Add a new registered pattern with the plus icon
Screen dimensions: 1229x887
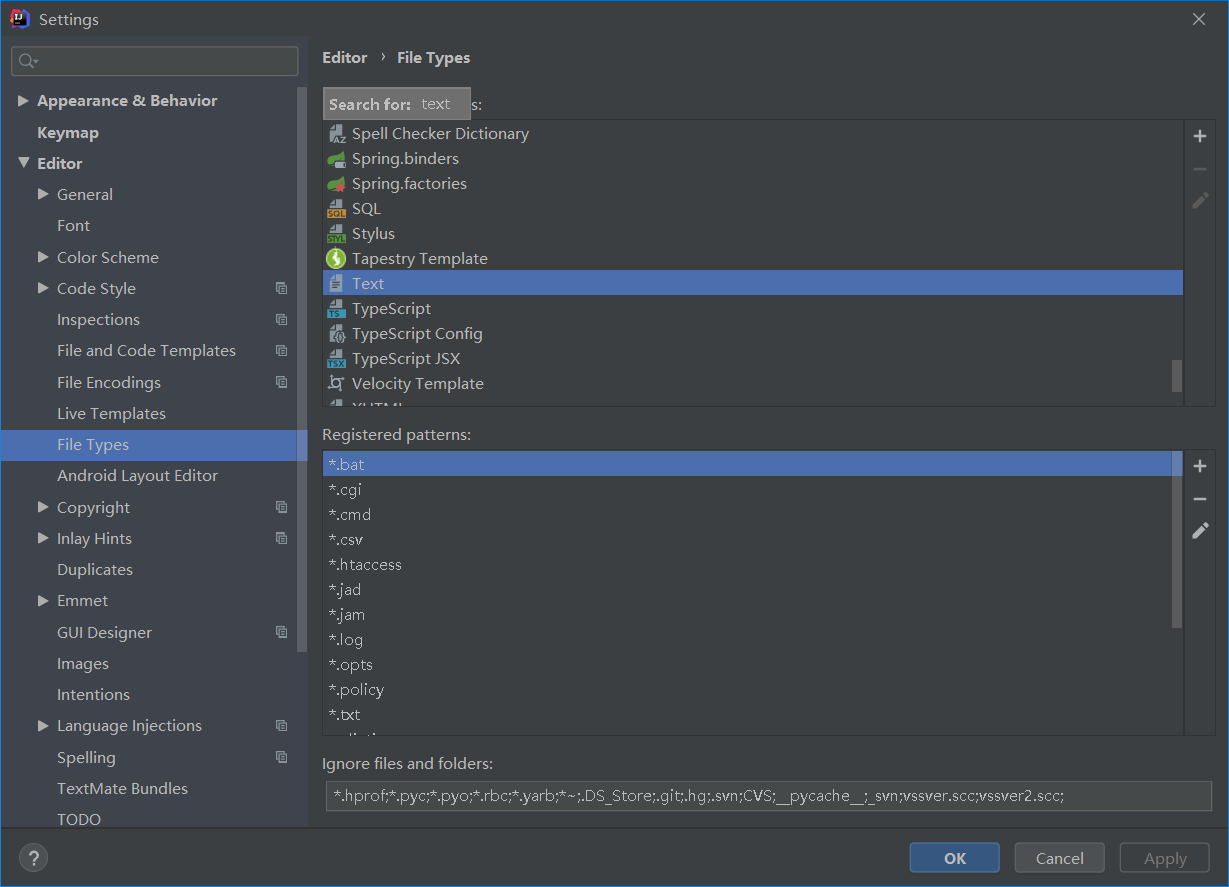tap(1200, 465)
